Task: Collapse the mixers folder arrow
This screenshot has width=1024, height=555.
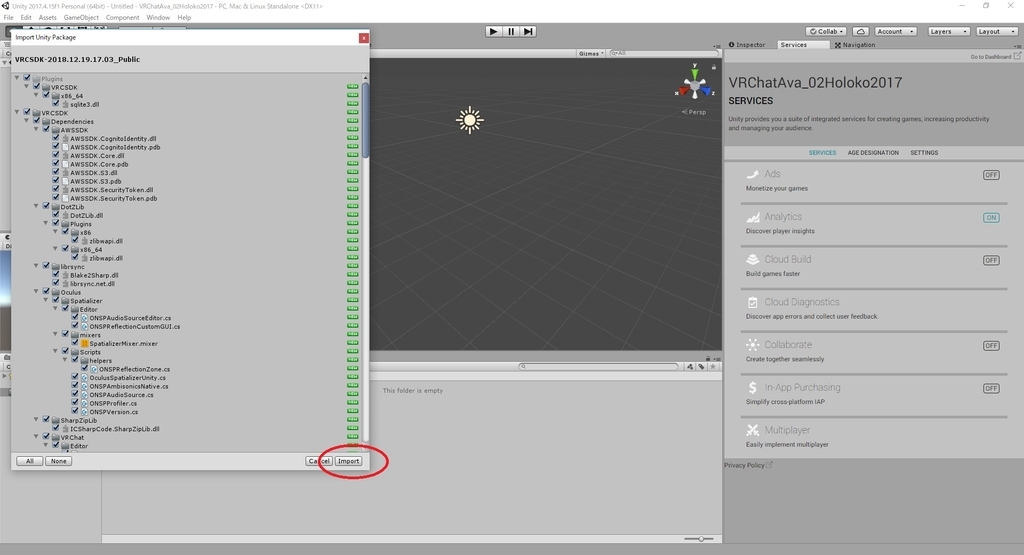Action: click(x=56, y=334)
